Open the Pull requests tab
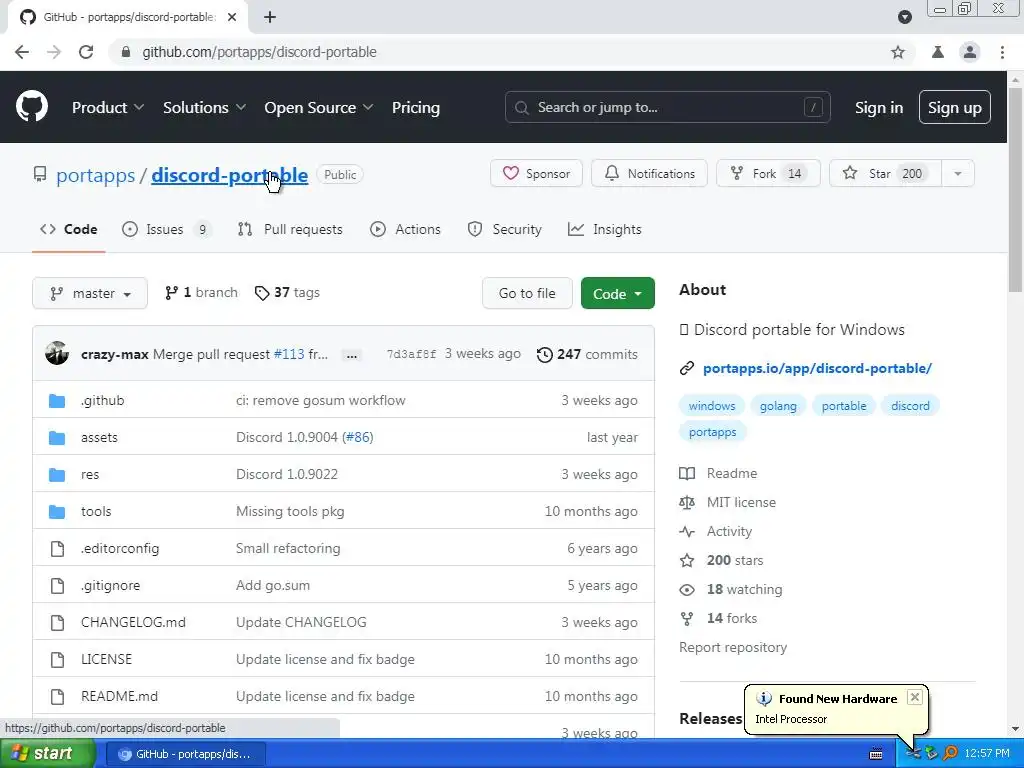Viewport: 1024px width, 768px height. pos(290,229)
